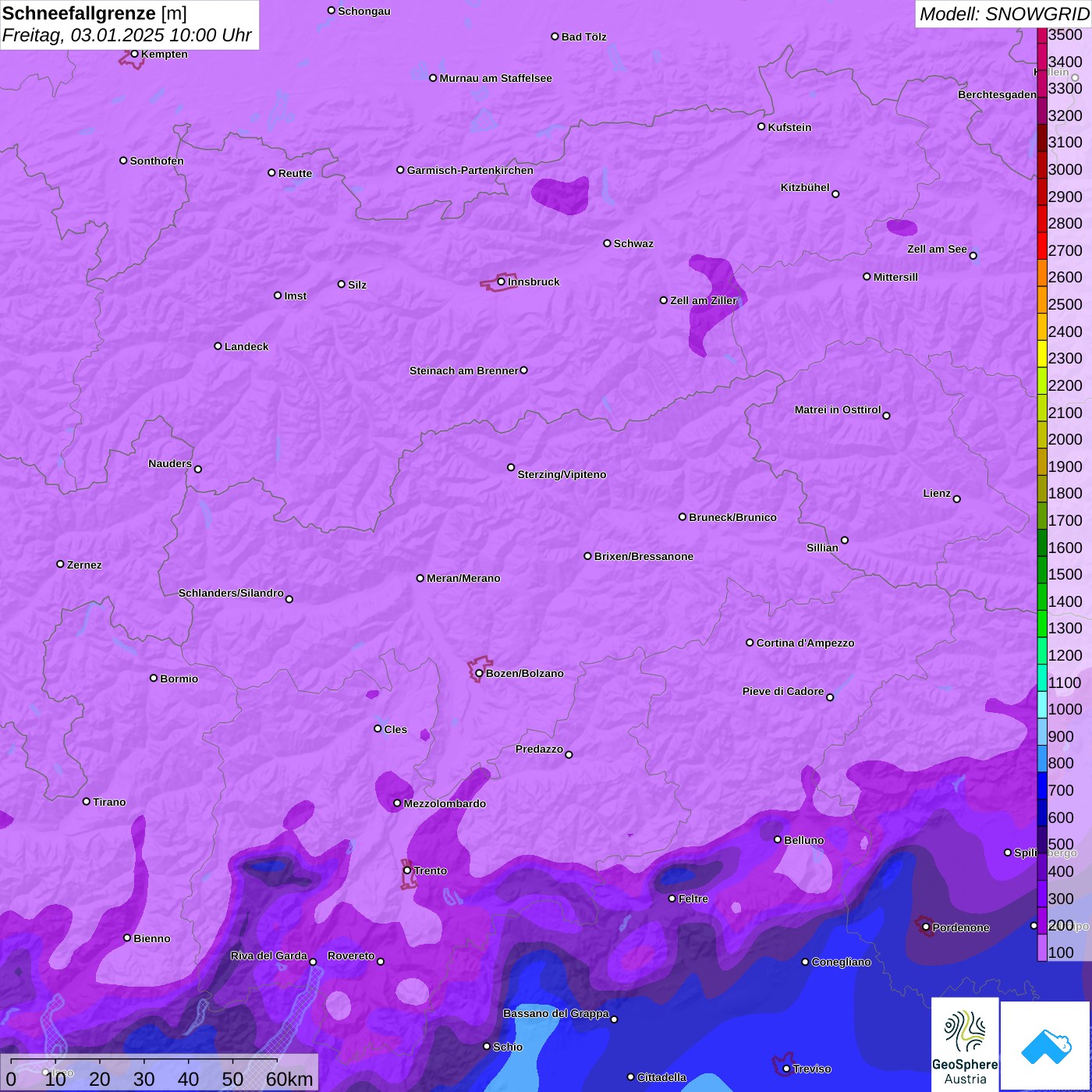Click the Zernez location dot

61,564
